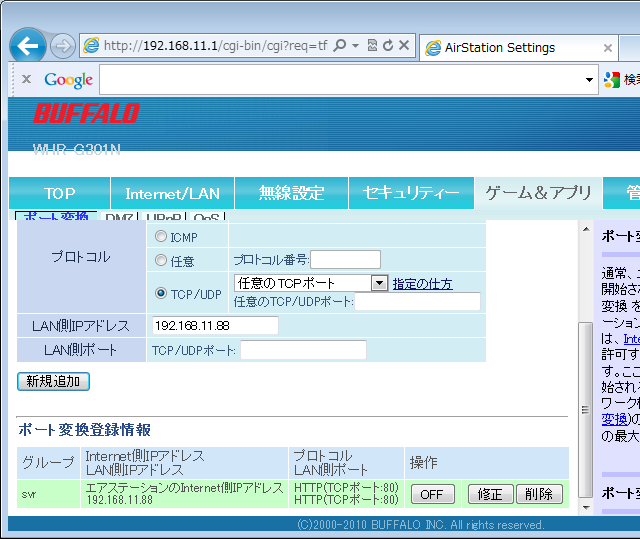Viewport: 640px width, 539px height.
Task: Go back with the browser back arrow
Action: click(x=28, y=45)
